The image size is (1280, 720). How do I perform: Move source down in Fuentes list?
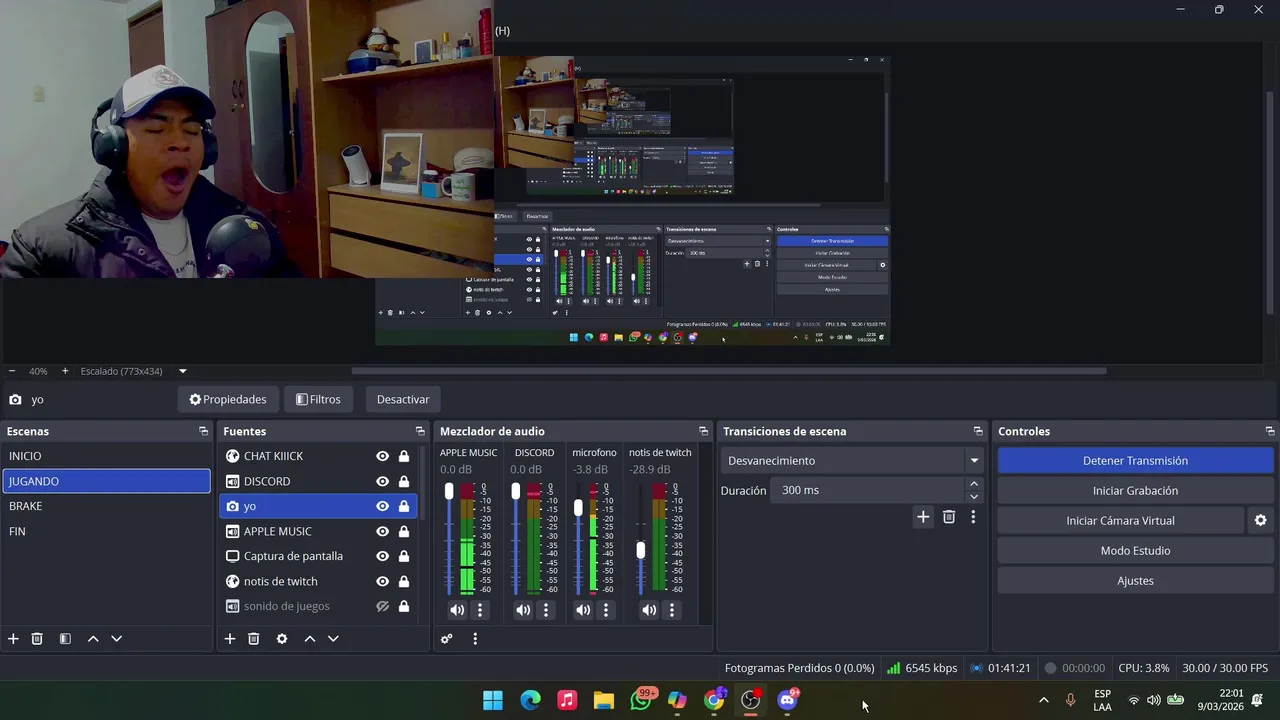[333, 639]
